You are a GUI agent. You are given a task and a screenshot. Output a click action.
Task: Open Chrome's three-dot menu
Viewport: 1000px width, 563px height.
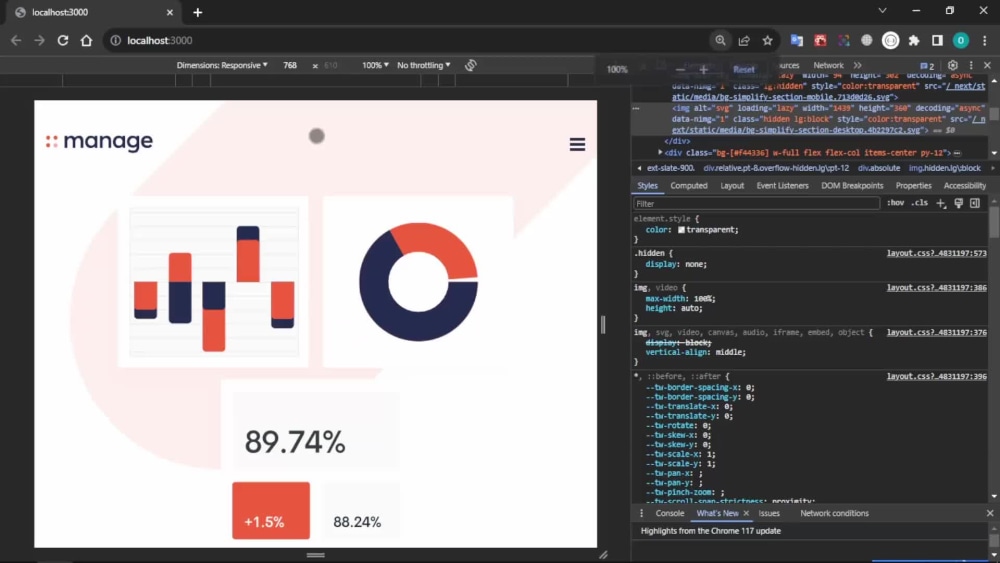click(x=985, y=40)
